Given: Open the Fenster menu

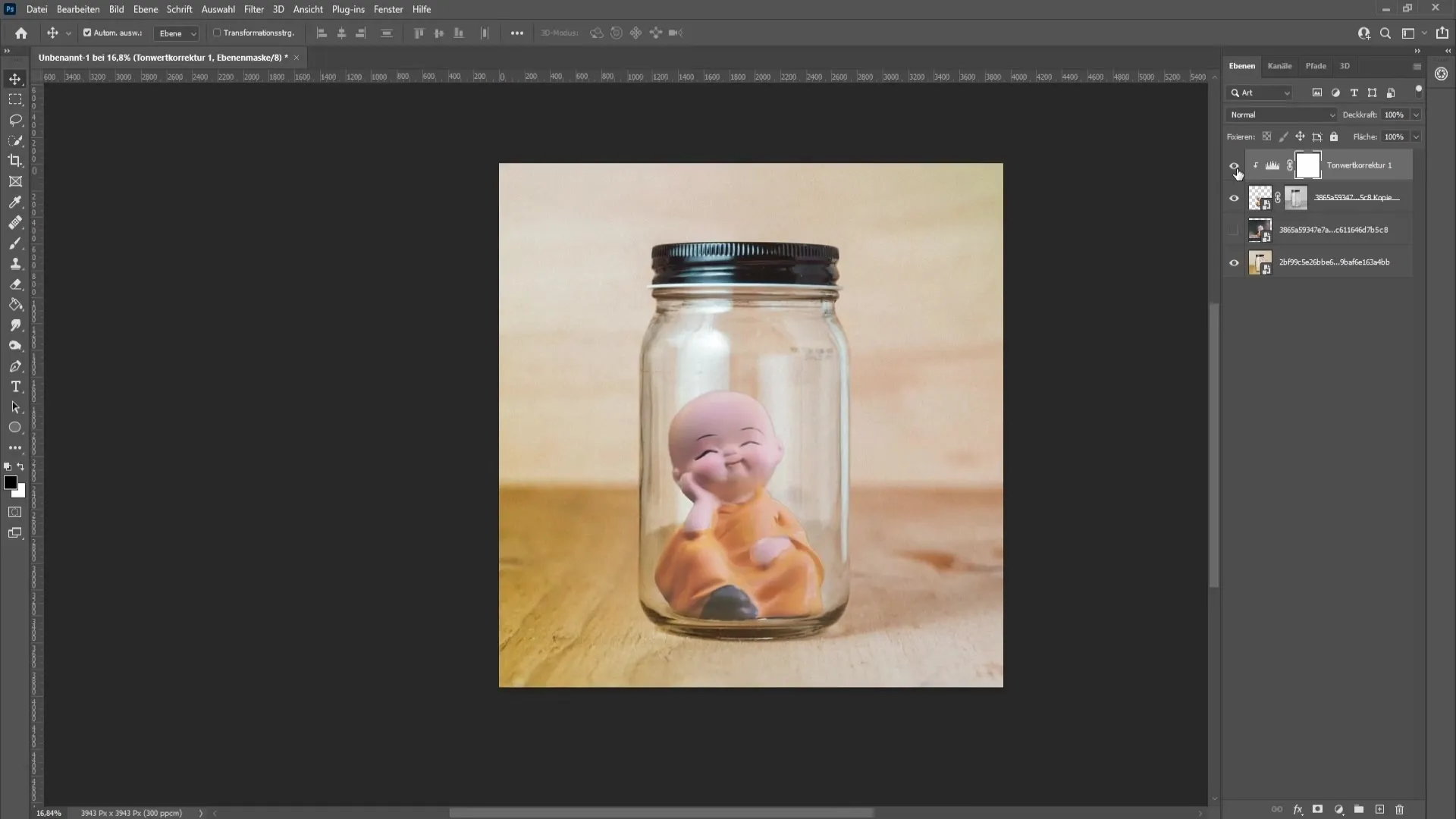Looking at the screenshot, I should pyautogui.click(x=388, y=9).
